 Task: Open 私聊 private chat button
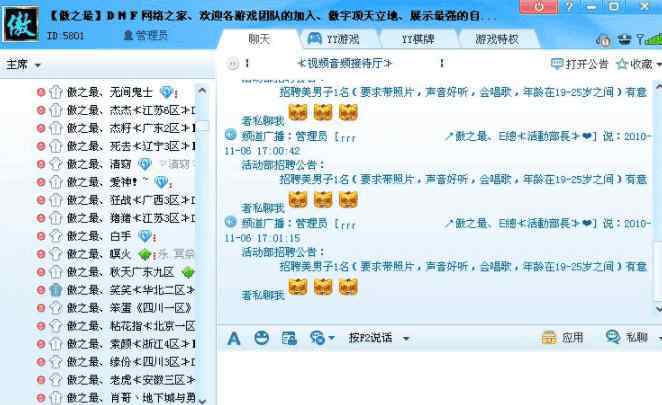(x=627, y=337)
